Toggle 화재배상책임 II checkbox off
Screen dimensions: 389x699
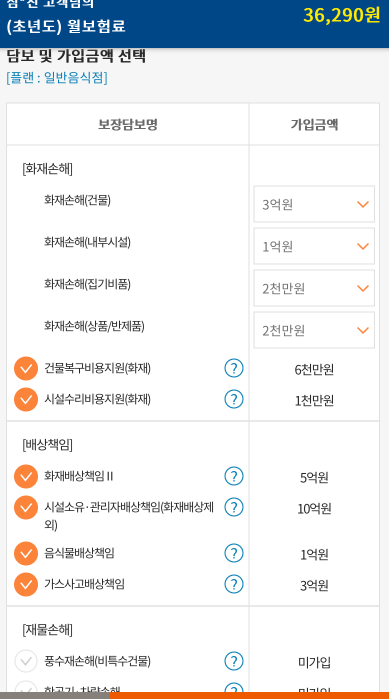pos(26,477)
